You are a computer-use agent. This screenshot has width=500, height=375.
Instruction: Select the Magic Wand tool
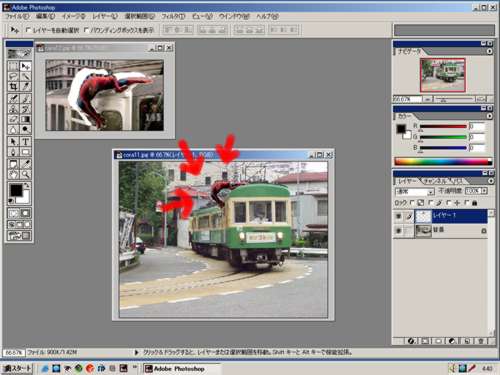25,76
